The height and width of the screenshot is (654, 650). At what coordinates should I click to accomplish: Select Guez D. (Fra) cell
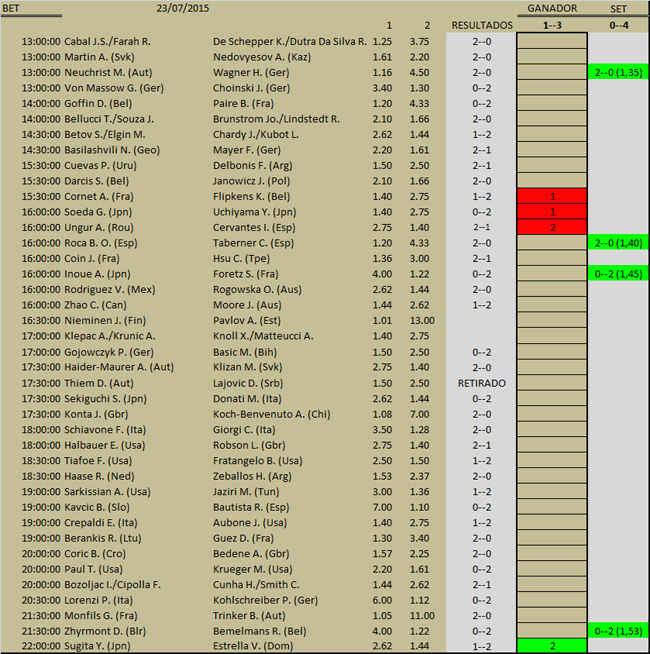(x=243, y=538)
